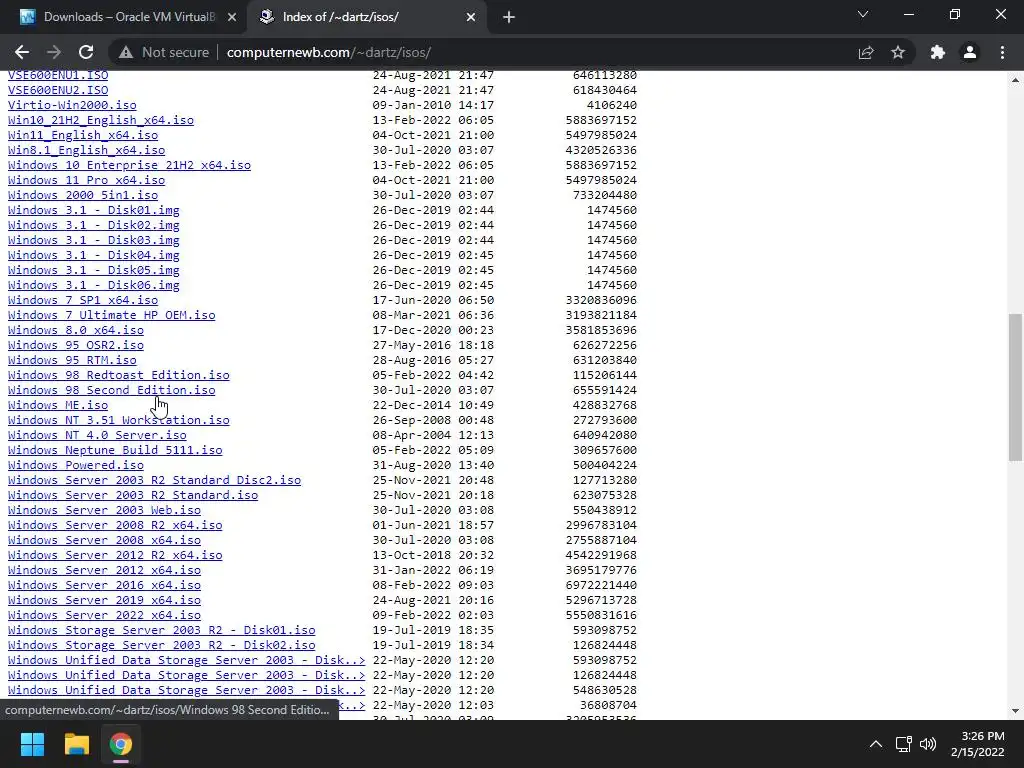Close the Index of /~dartz/isos/ tab
The width and height of the screenshot is (1024, 768).
coord(471,17)
